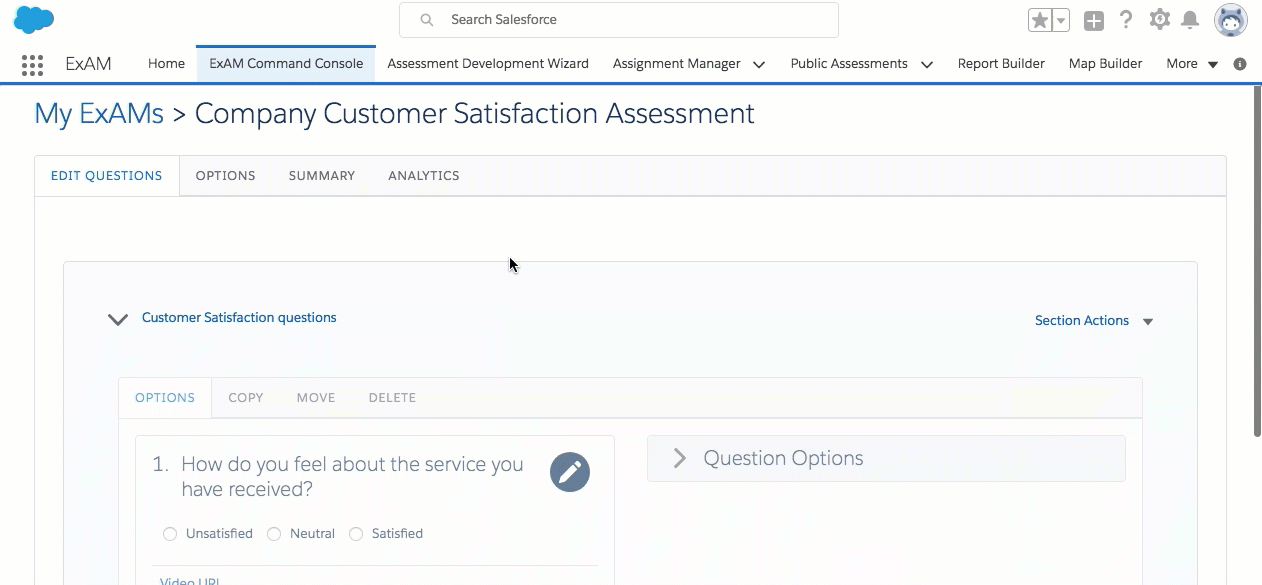The image size is (1262, 585).
Task: Select the Unsatisfied radio button
Action: (x=170, y=534)
